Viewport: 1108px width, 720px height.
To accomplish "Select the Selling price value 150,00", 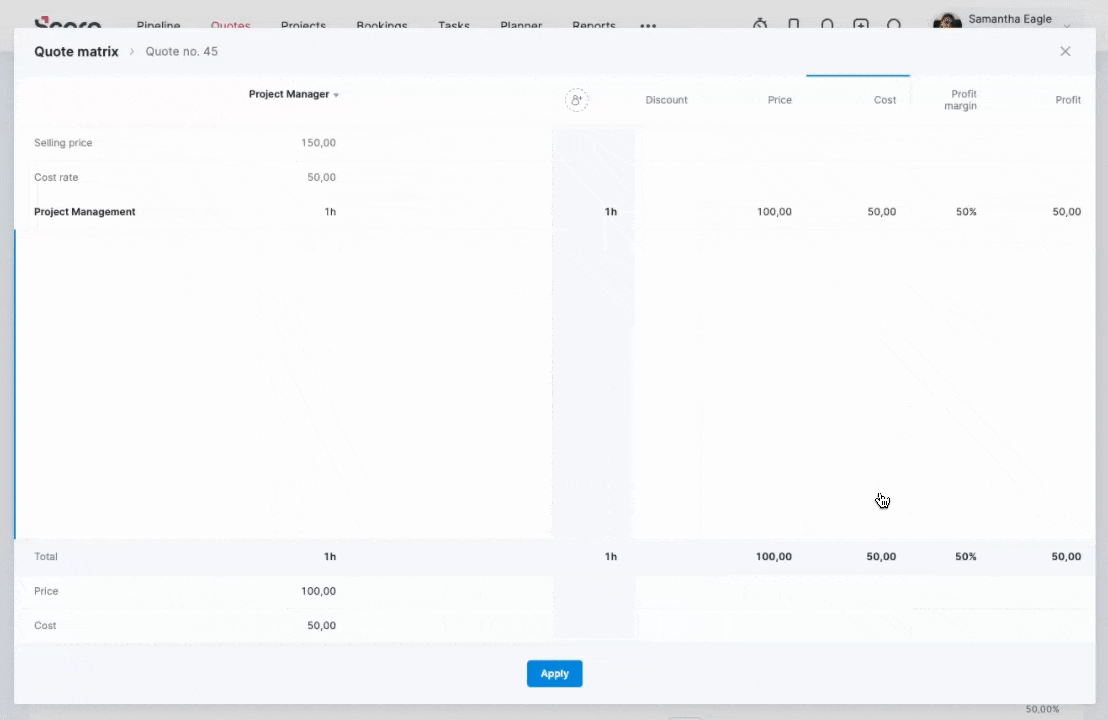I will pyautogui.click(x=318, y=143).
